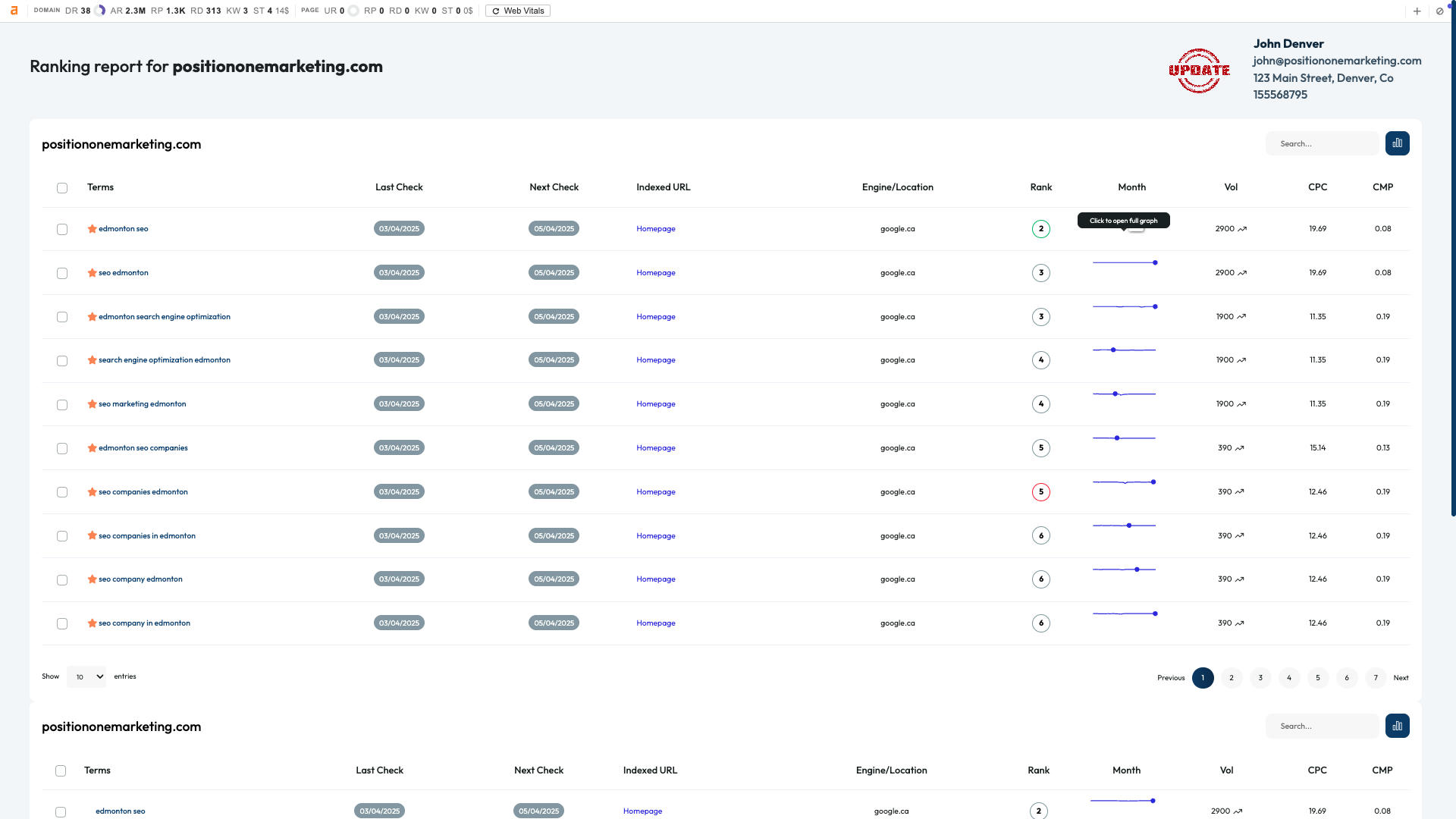Screen dimensions: 1456x819
Task: Click the star beside edmonton seo companies
Action: (x=92, y=447)
